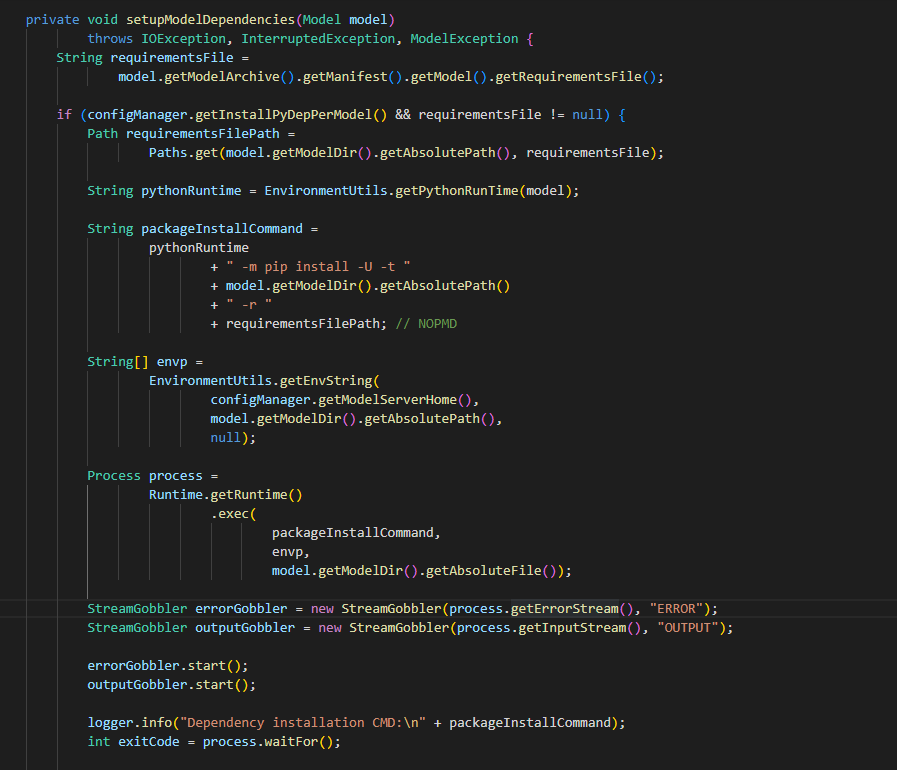Click Paths.get call
Screen dimensions: 897x770
click(184, 153)
